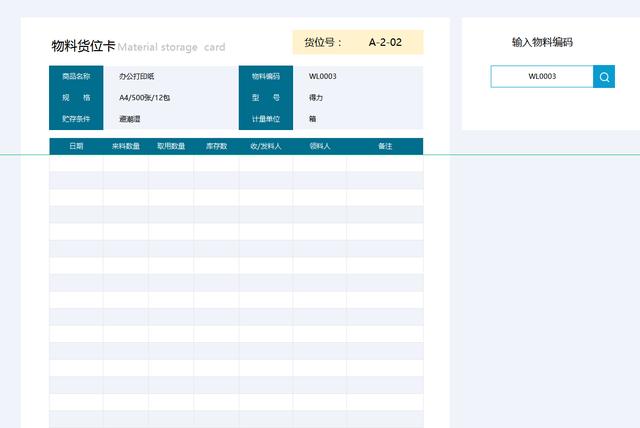Screen dimensions: 640x428
Task: Select the 日期 column header
Action: point(76,146)
